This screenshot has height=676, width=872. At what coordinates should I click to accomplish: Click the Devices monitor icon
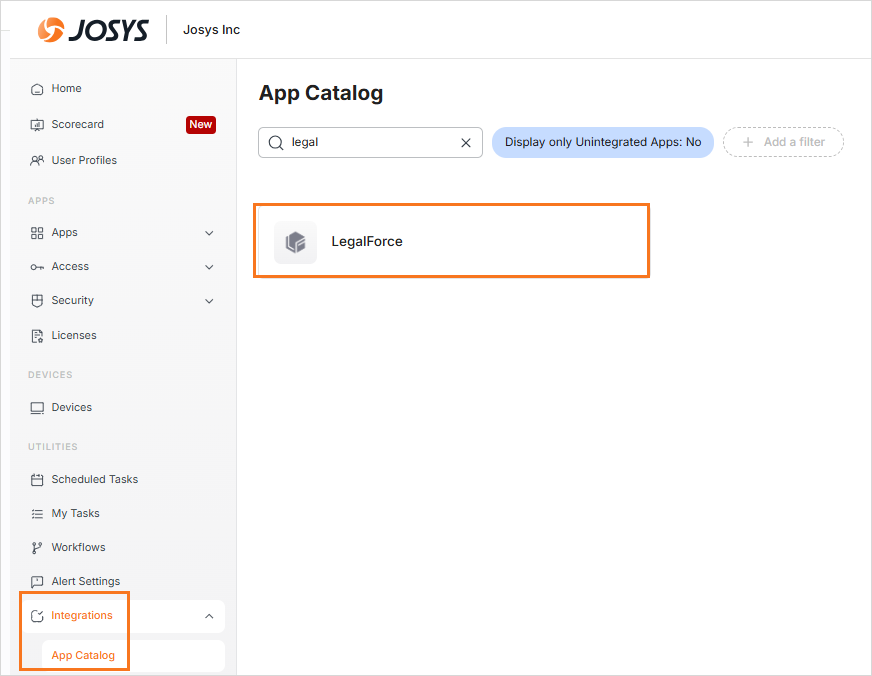[37, 408]
